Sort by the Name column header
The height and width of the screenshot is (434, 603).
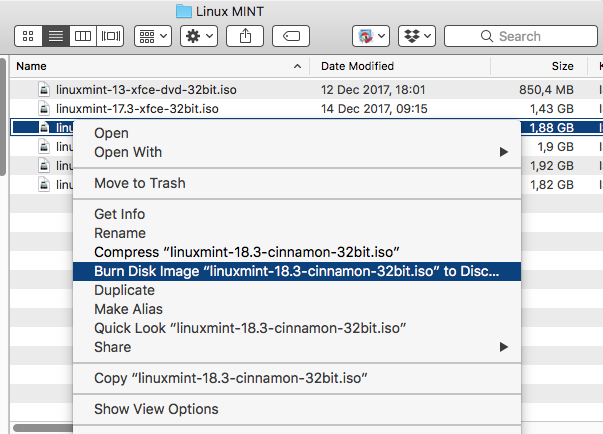[160, 66]
